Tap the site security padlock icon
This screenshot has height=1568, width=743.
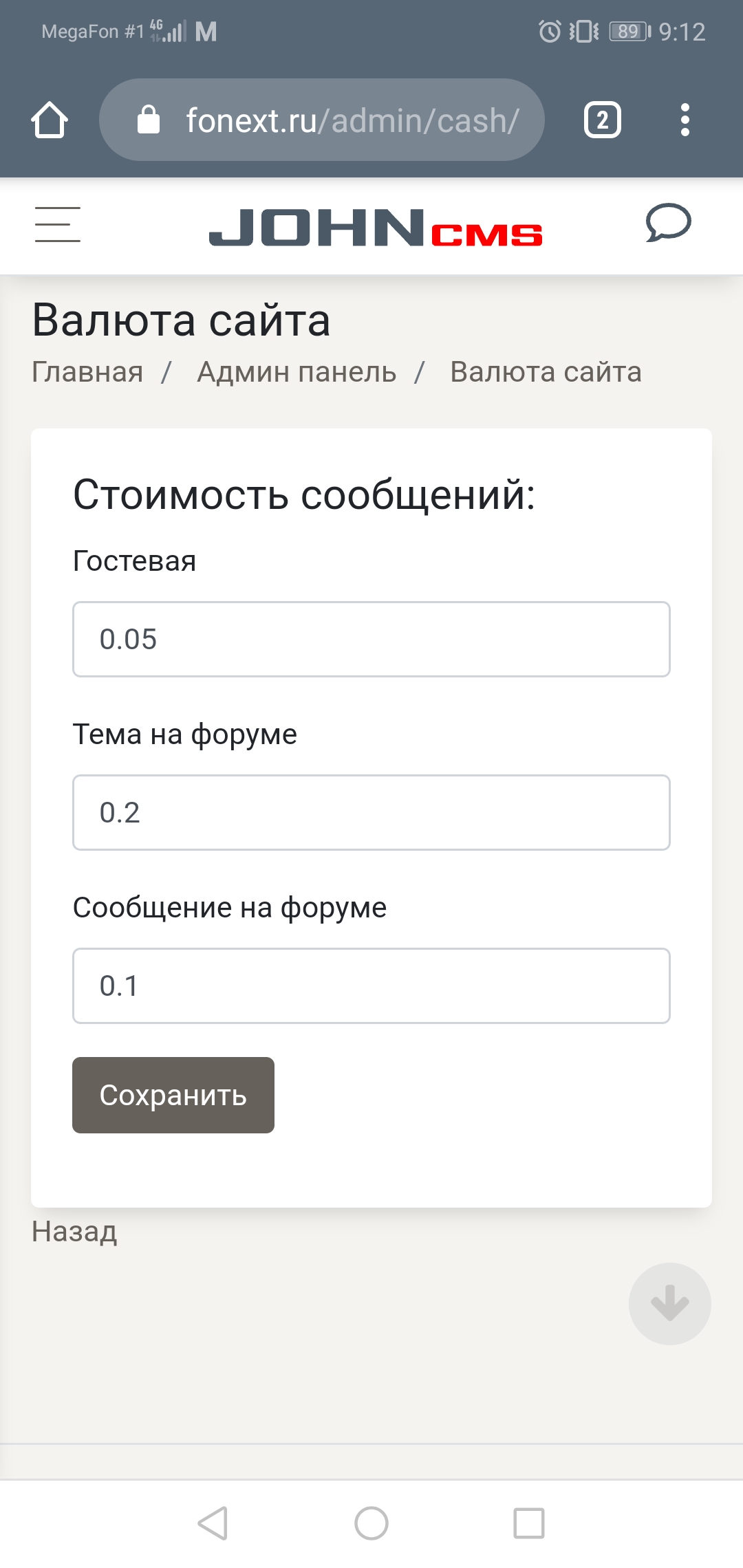[149, 120]
